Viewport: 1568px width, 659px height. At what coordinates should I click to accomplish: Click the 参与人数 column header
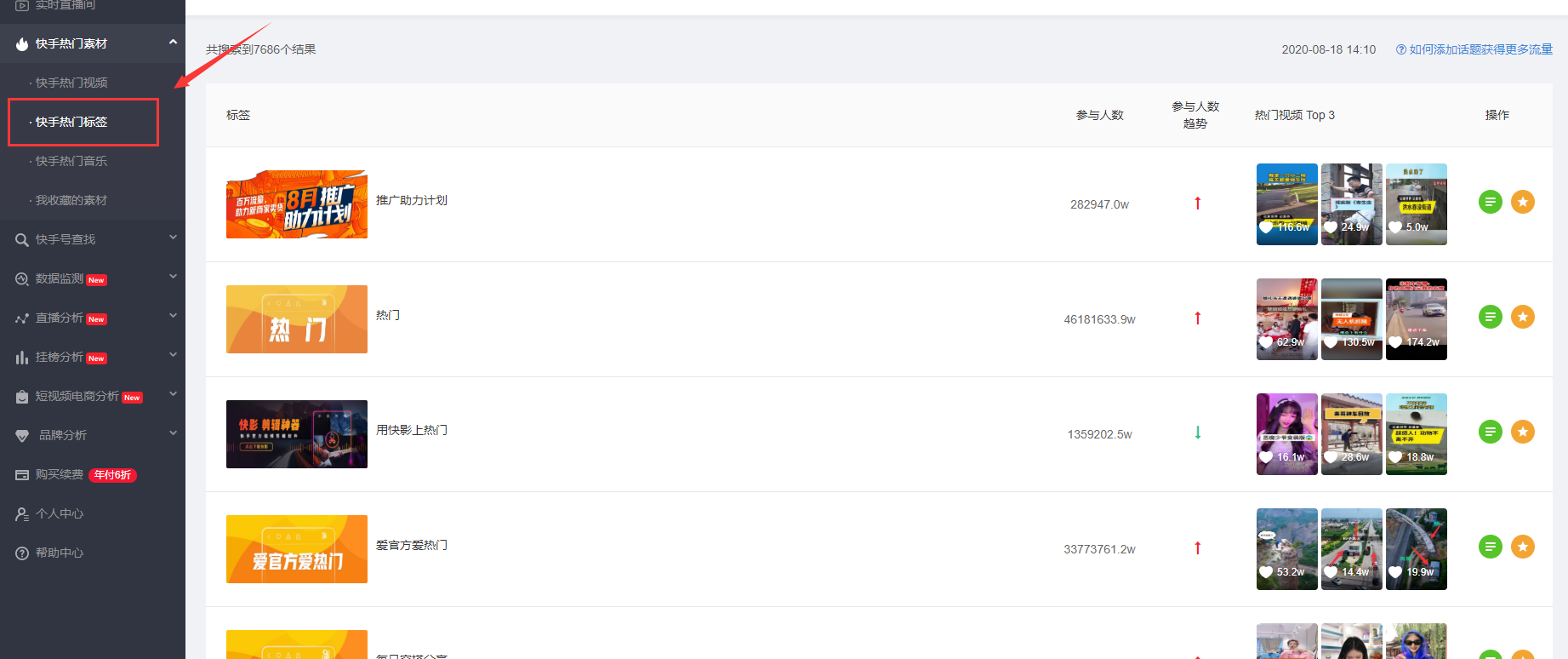(x=1099, y=115)
